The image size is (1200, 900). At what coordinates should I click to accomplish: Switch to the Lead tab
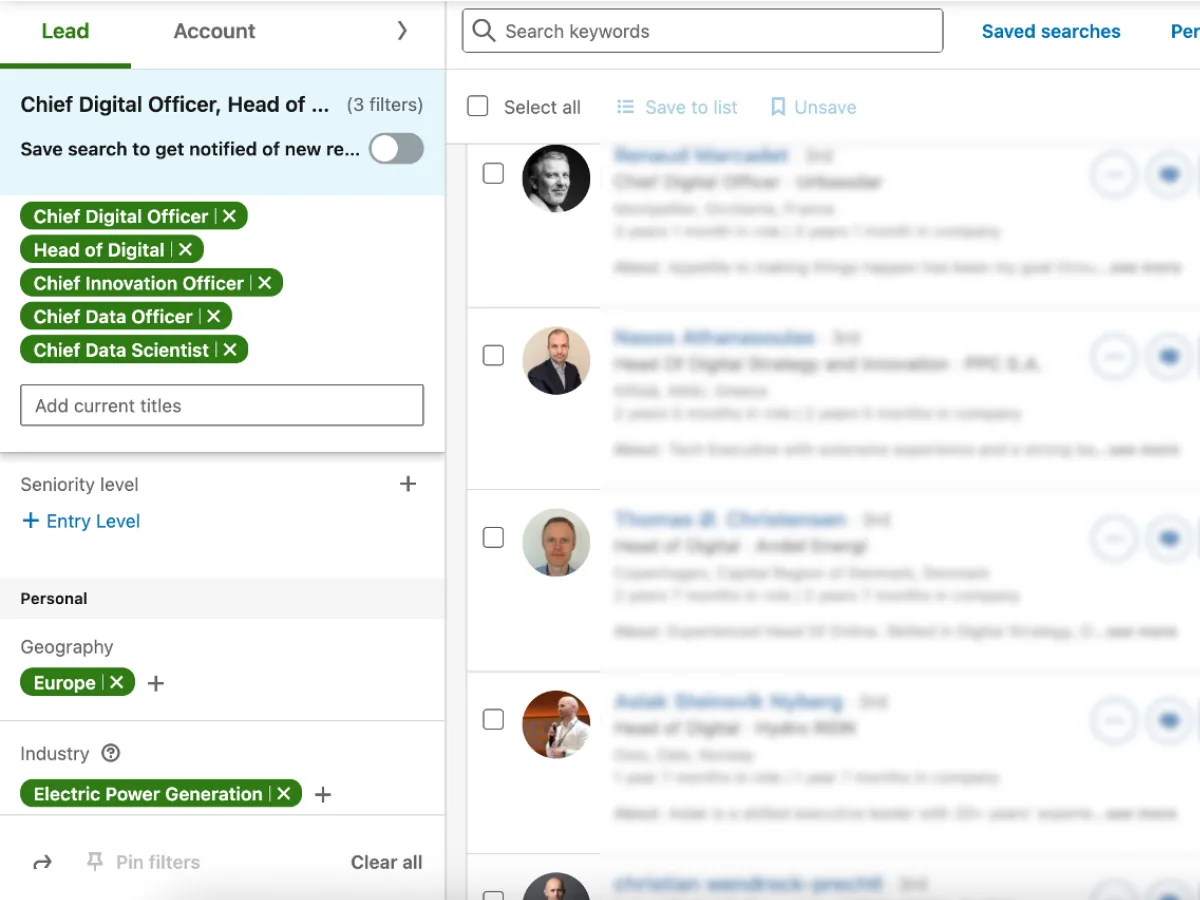tap(65, 31)
